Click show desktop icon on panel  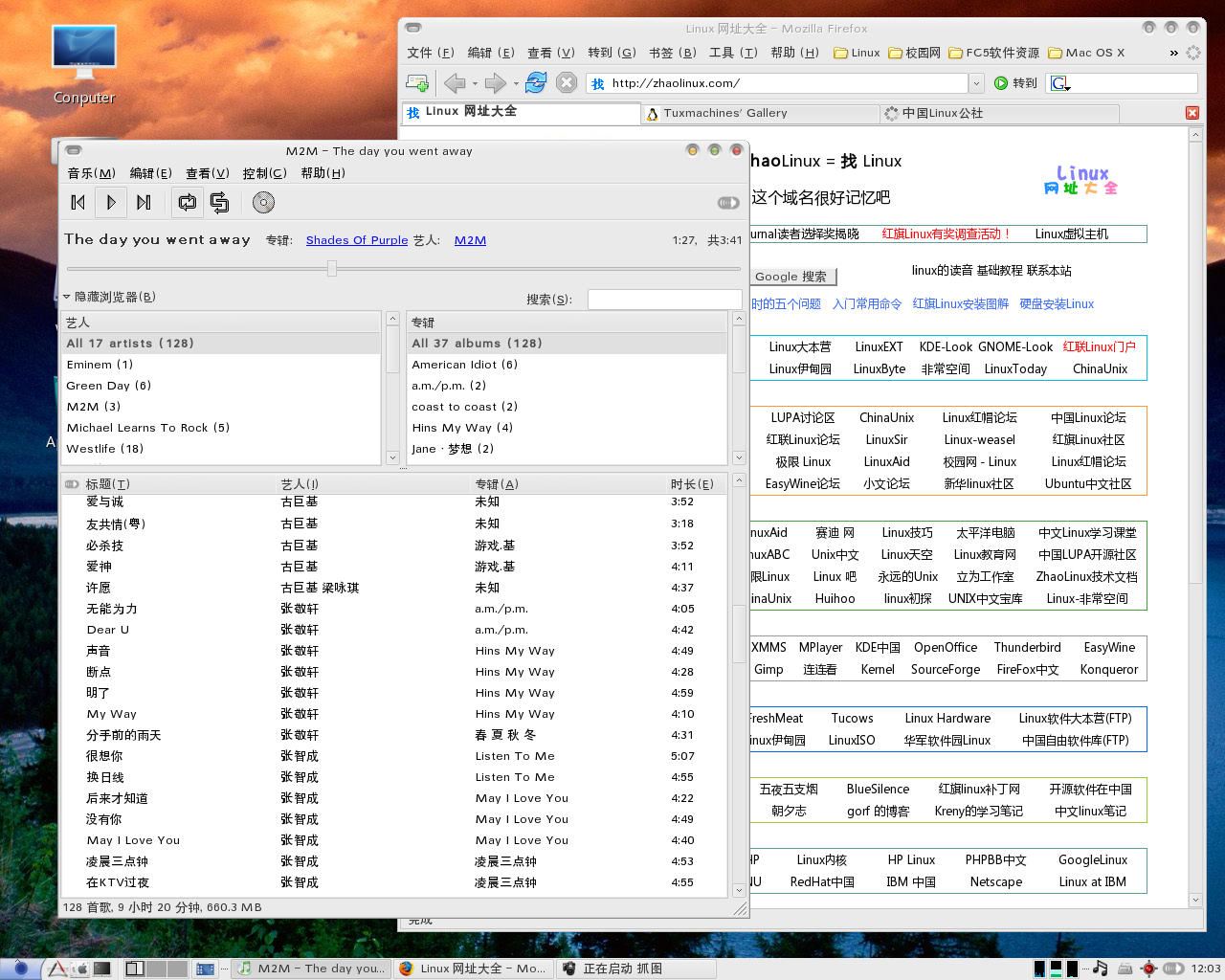206,969
